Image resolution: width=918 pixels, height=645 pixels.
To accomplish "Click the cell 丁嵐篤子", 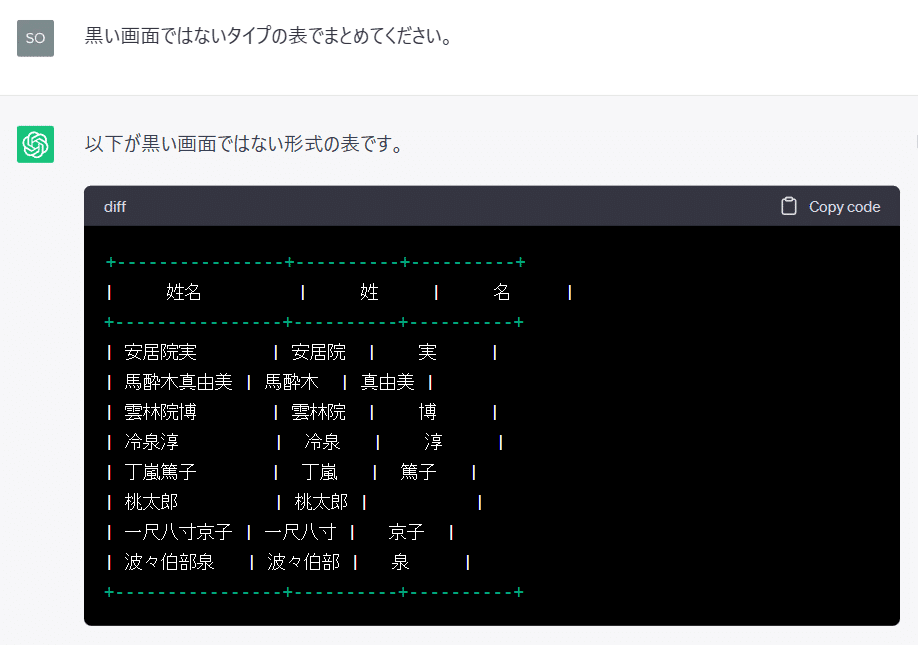I will 160,472.
